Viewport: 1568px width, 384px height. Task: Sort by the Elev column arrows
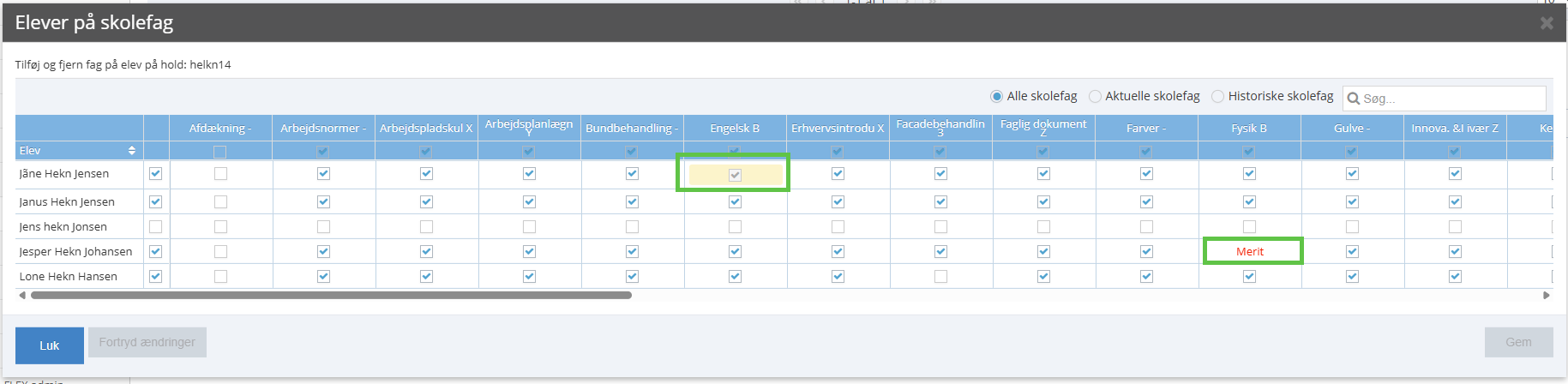(131, 151)
